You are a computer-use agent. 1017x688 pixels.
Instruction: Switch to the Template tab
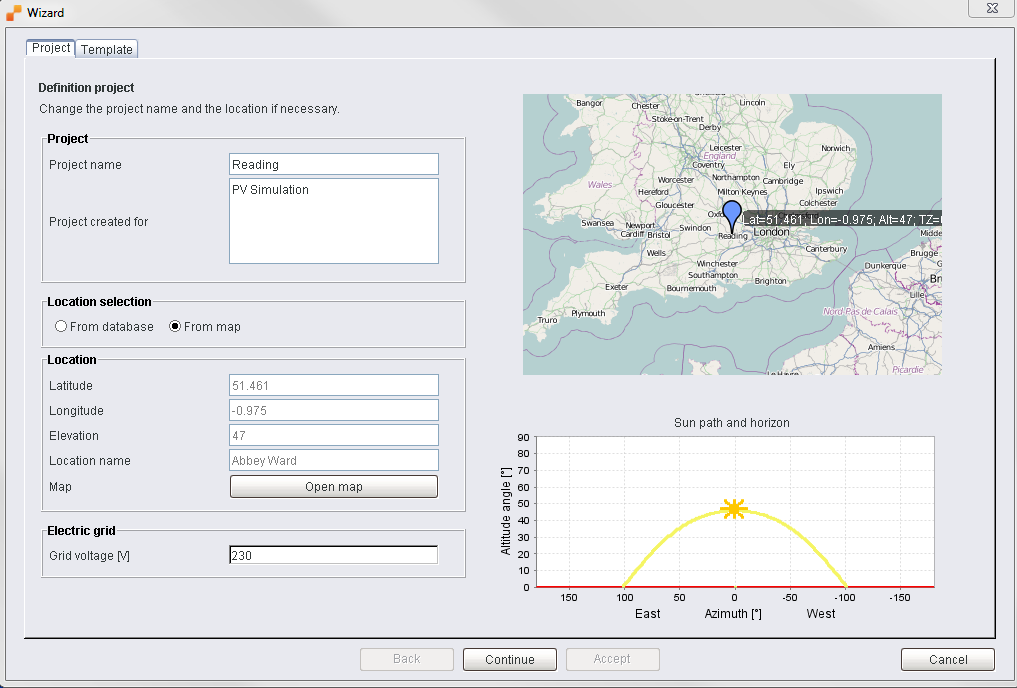coord(106,49)
